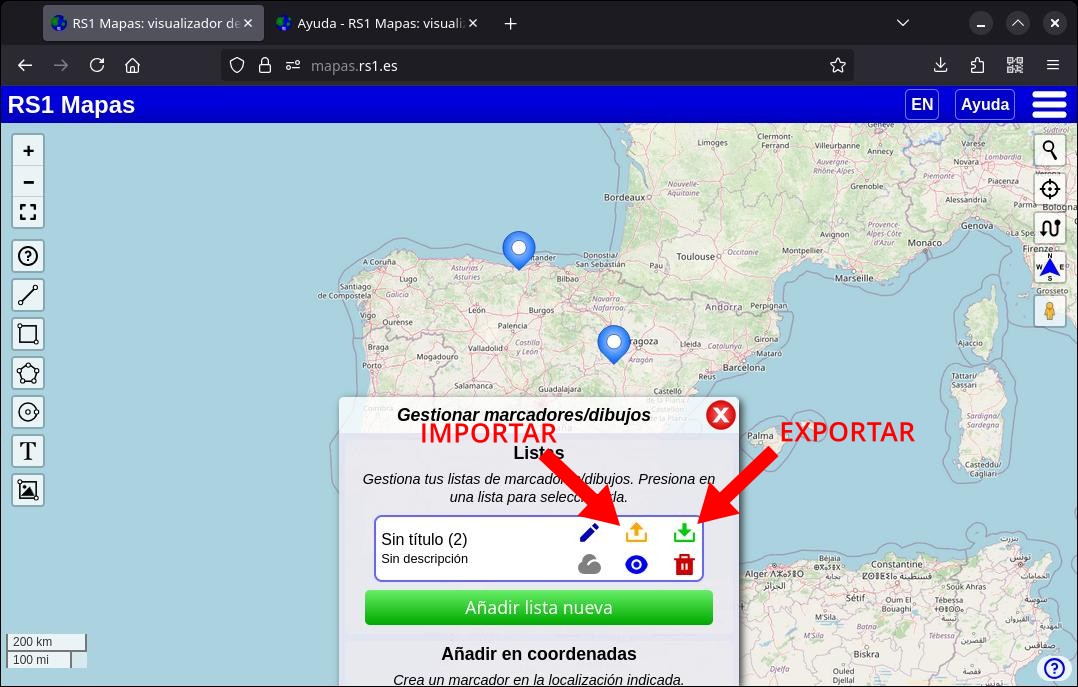
Task: Open the route planning tool
Action: [1050, 228]
